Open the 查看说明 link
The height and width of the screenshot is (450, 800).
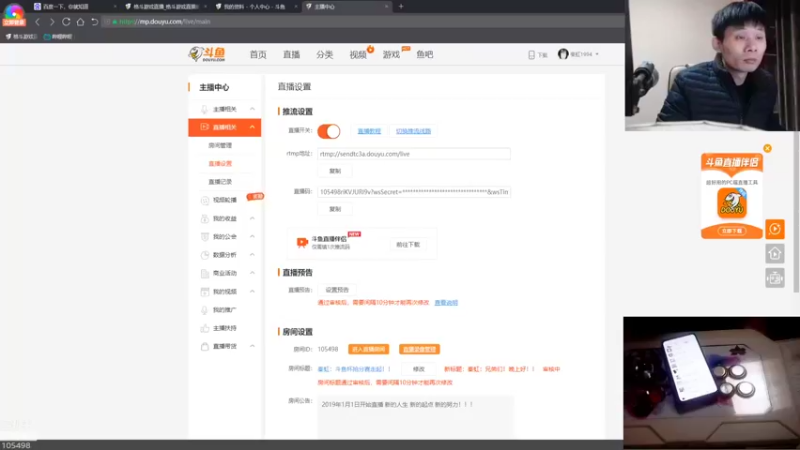coord(446,303)
